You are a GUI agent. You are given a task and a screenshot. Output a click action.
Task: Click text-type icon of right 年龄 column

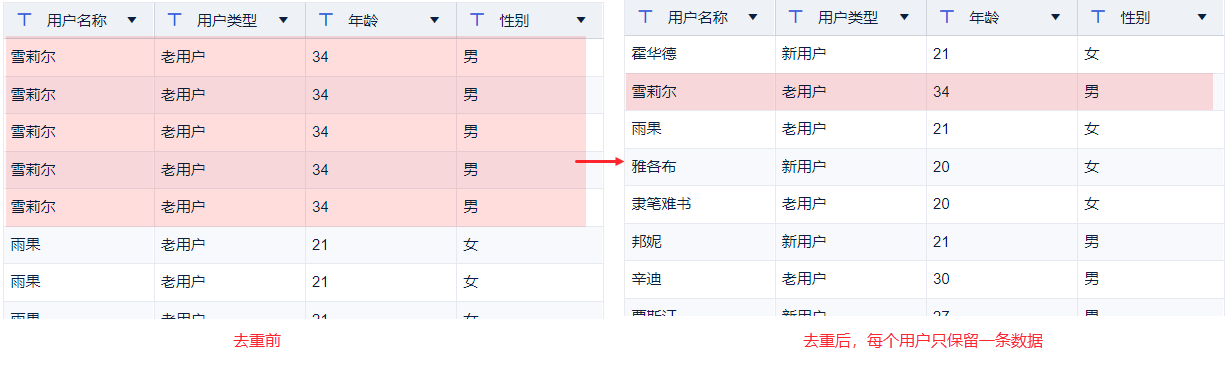tap(947, 17)
